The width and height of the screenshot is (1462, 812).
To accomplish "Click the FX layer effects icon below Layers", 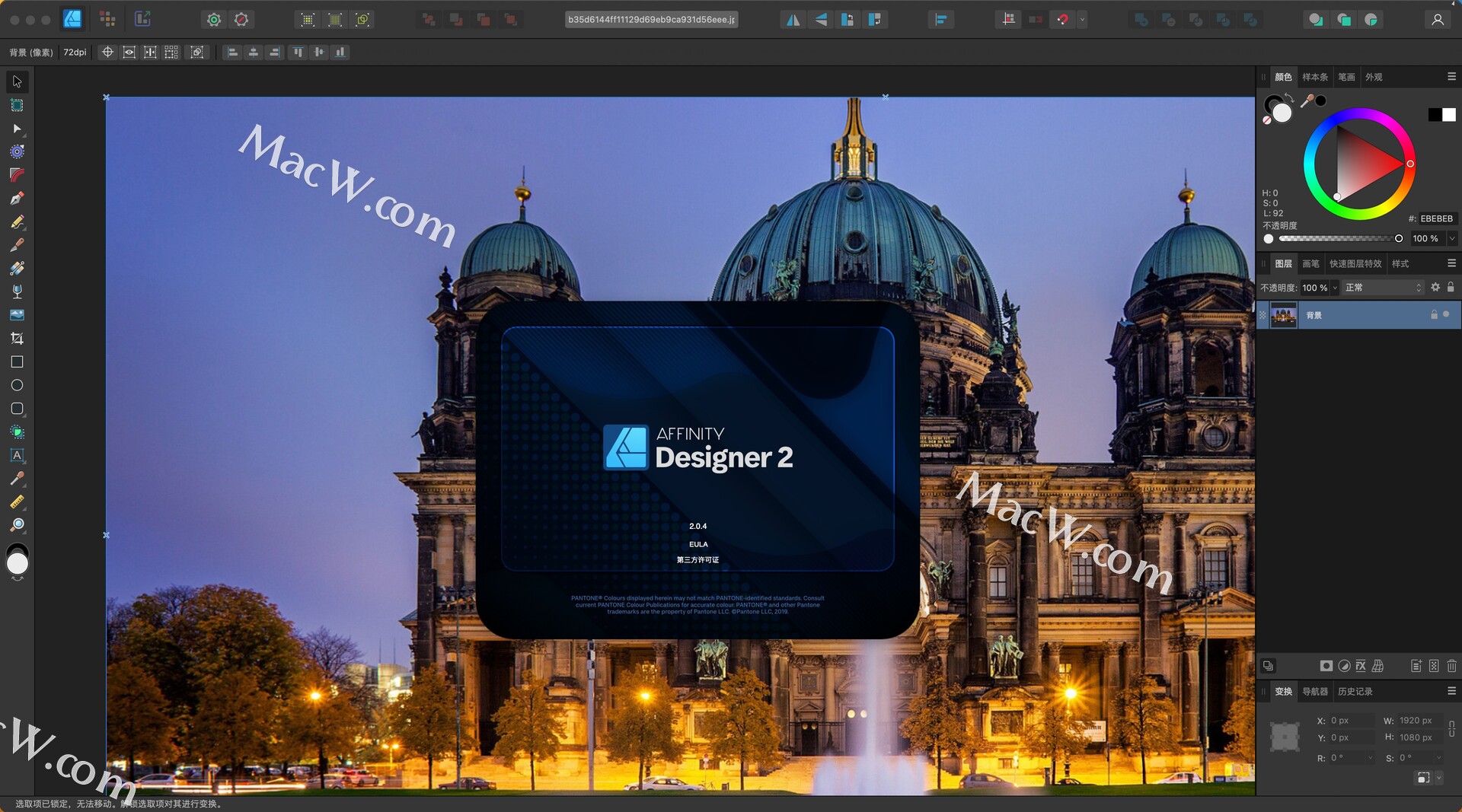I will [1360, 666].
